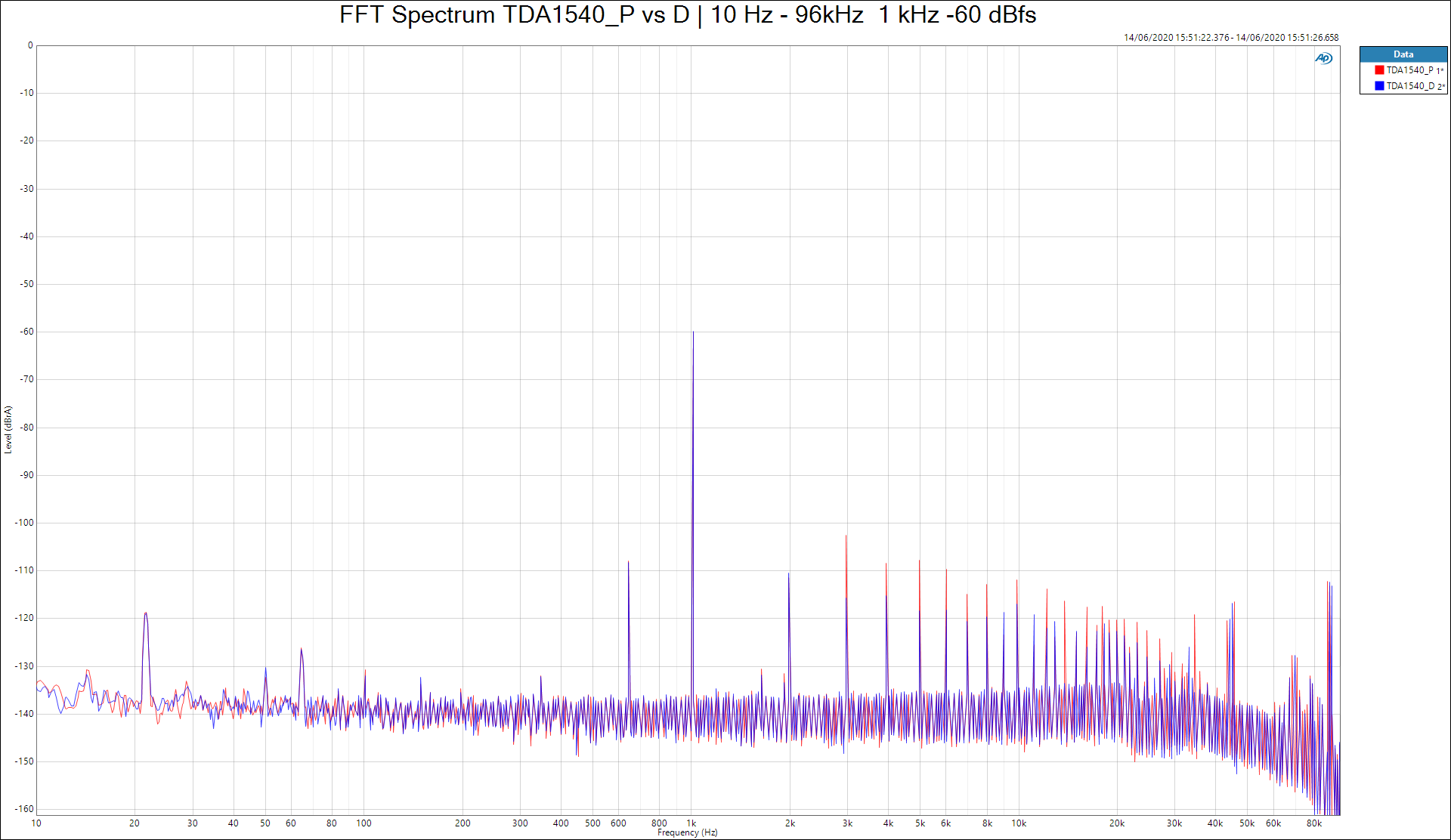
Task: Click the -60 tick label on y-axis
Action: click(27, 332)
